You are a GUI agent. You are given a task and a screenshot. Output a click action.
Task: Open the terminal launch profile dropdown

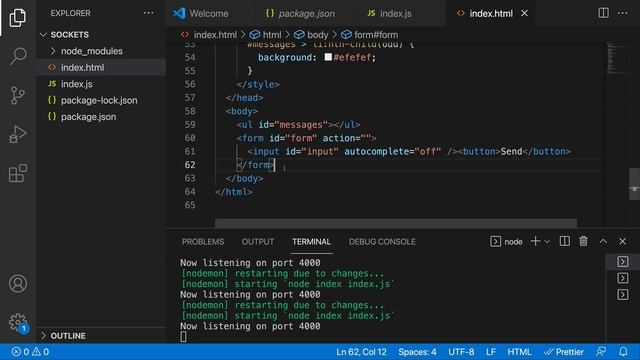(547, 242)
